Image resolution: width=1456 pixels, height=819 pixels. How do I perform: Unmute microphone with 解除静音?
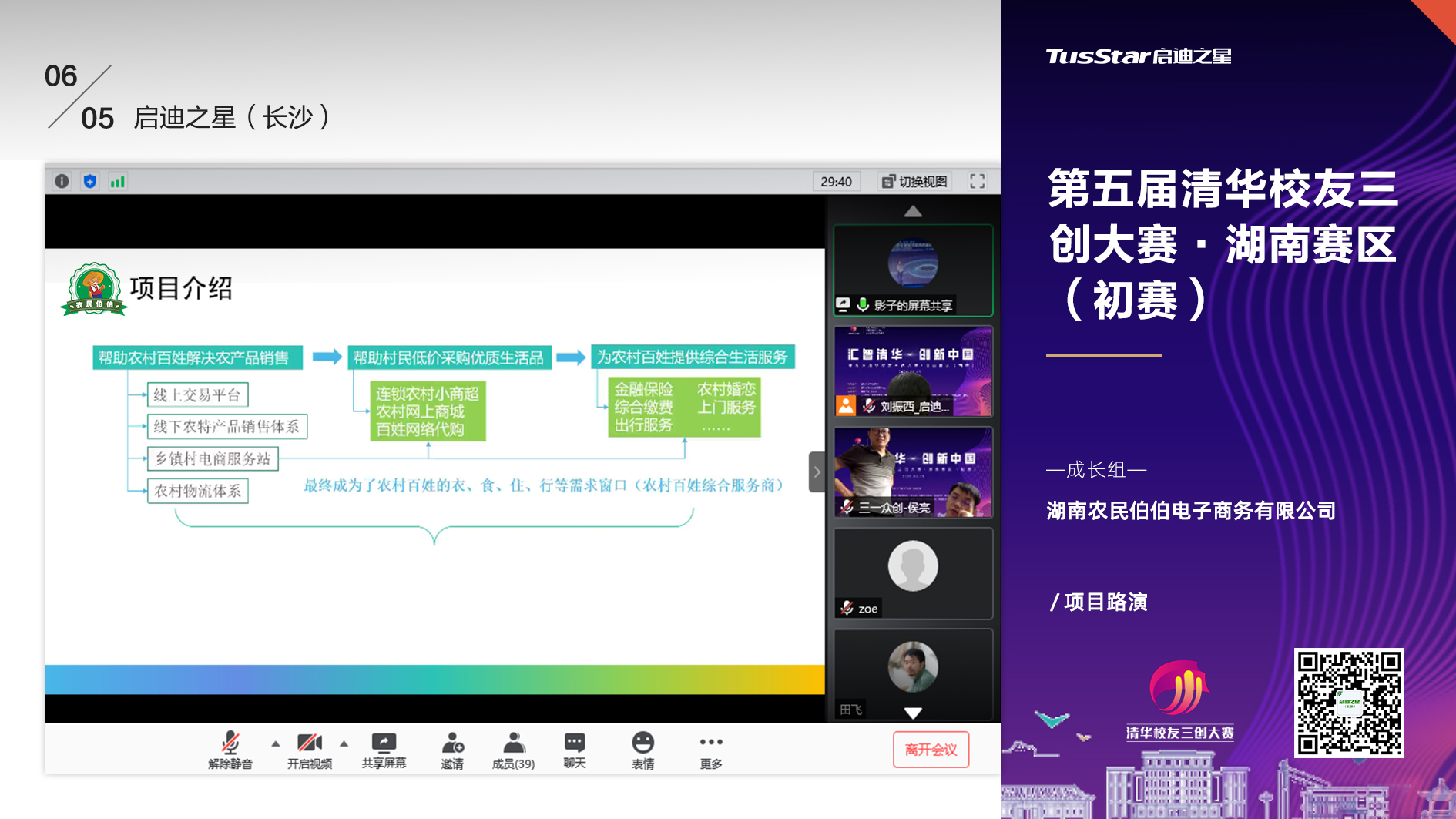(230, 750)
